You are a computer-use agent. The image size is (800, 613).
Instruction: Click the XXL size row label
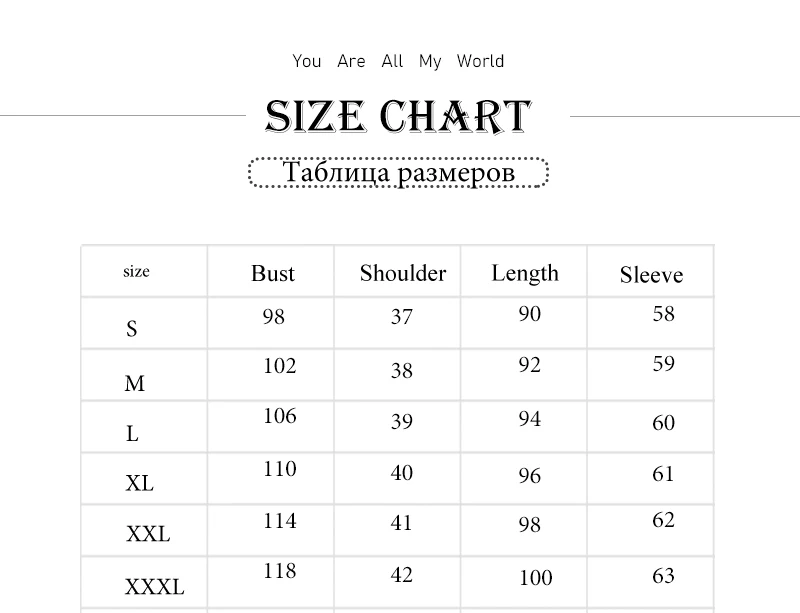coord(148,534)
